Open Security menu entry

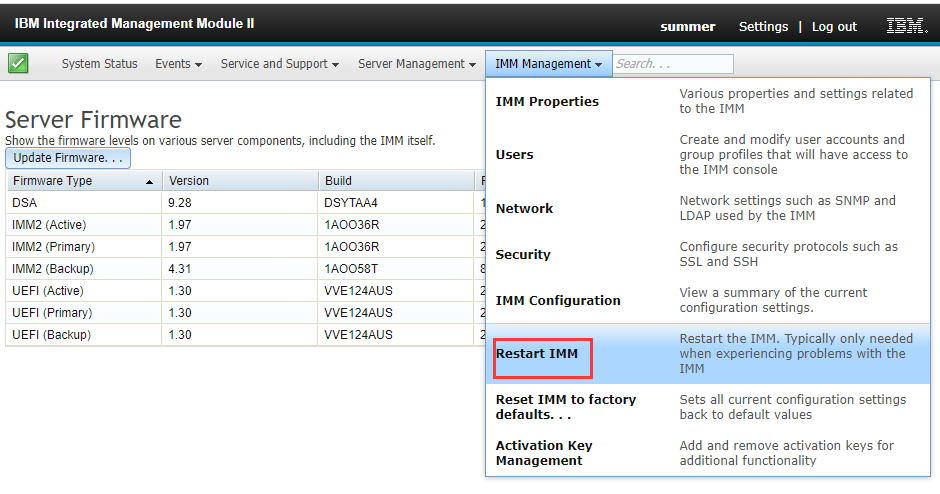click(x=708, y=254)
